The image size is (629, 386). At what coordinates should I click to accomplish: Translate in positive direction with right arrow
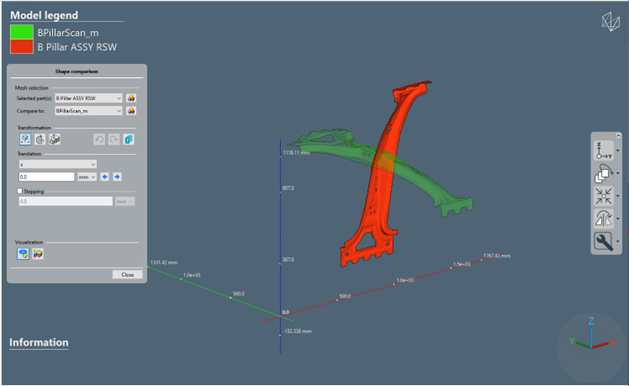click(117, 177)
